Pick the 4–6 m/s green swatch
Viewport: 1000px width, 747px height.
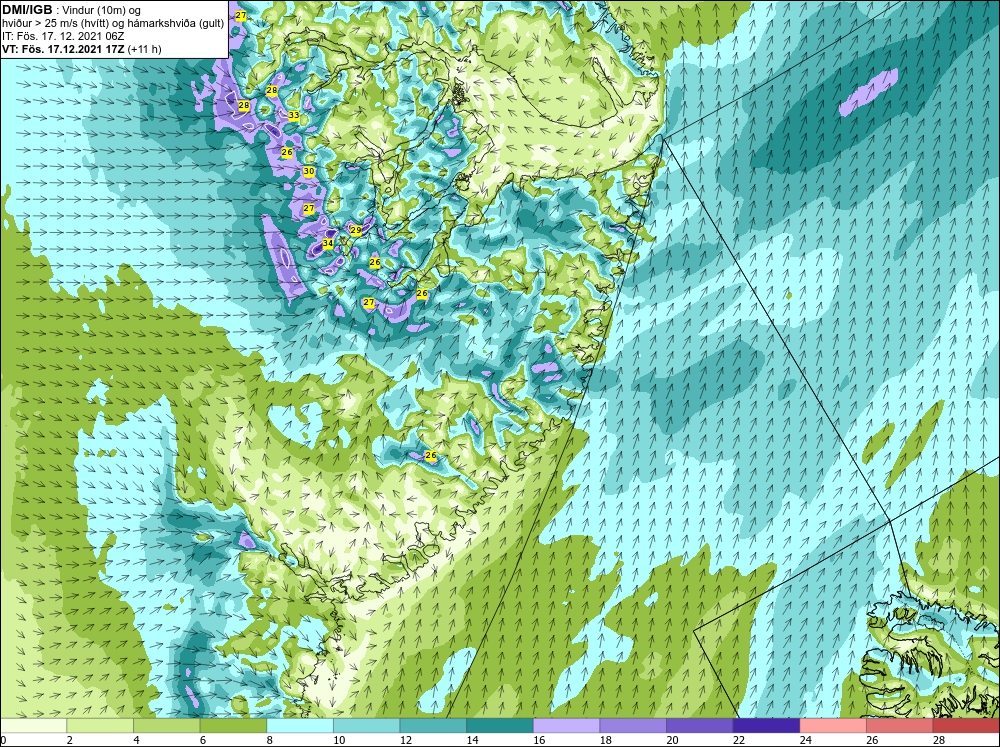(166, 725)
